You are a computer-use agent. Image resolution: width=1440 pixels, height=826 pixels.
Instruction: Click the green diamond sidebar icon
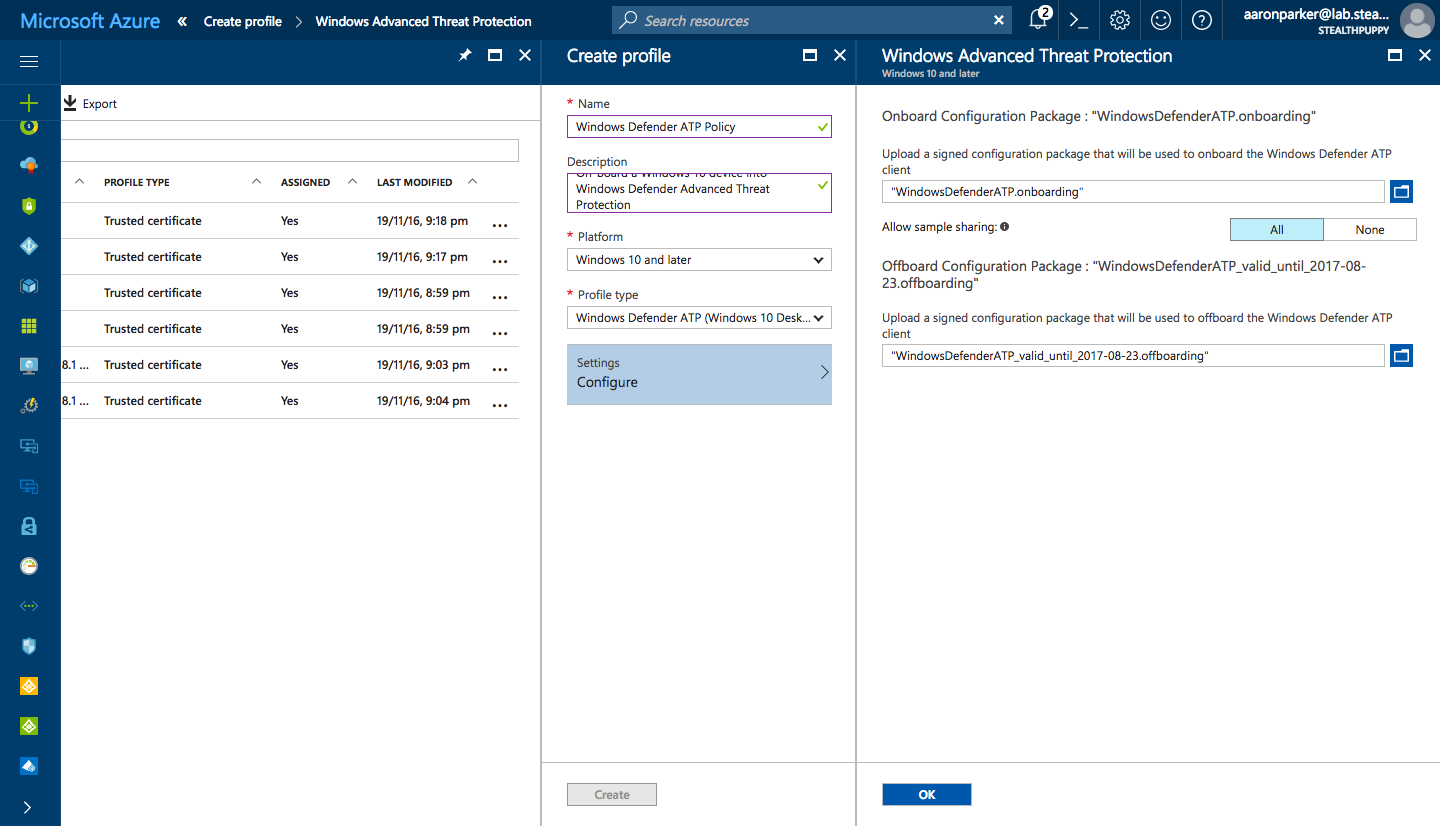click(29, 726)
